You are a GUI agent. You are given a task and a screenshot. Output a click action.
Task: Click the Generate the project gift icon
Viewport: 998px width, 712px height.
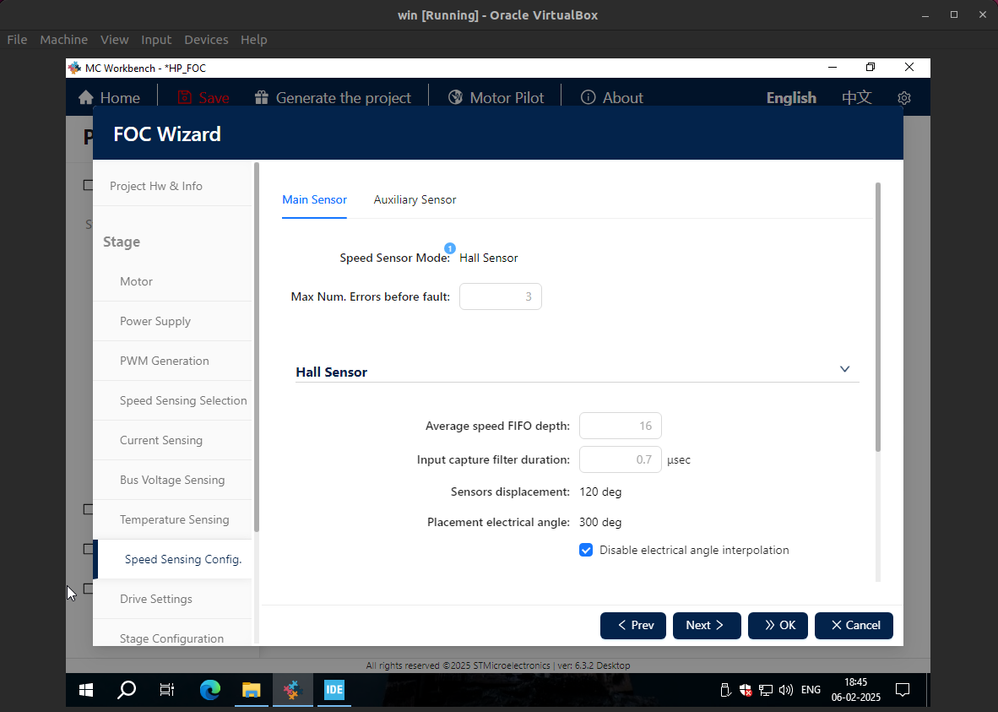pyautogui.click(x=261, y=97)
